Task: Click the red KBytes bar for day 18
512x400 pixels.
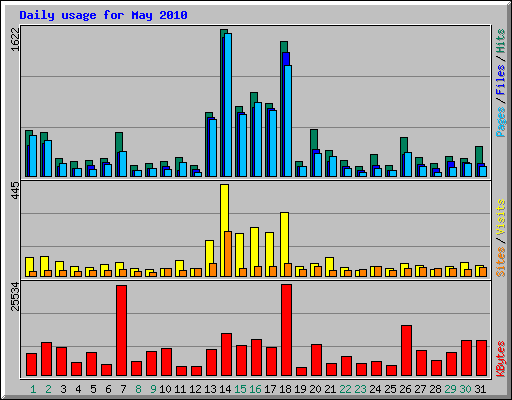Action: [286, 330]
